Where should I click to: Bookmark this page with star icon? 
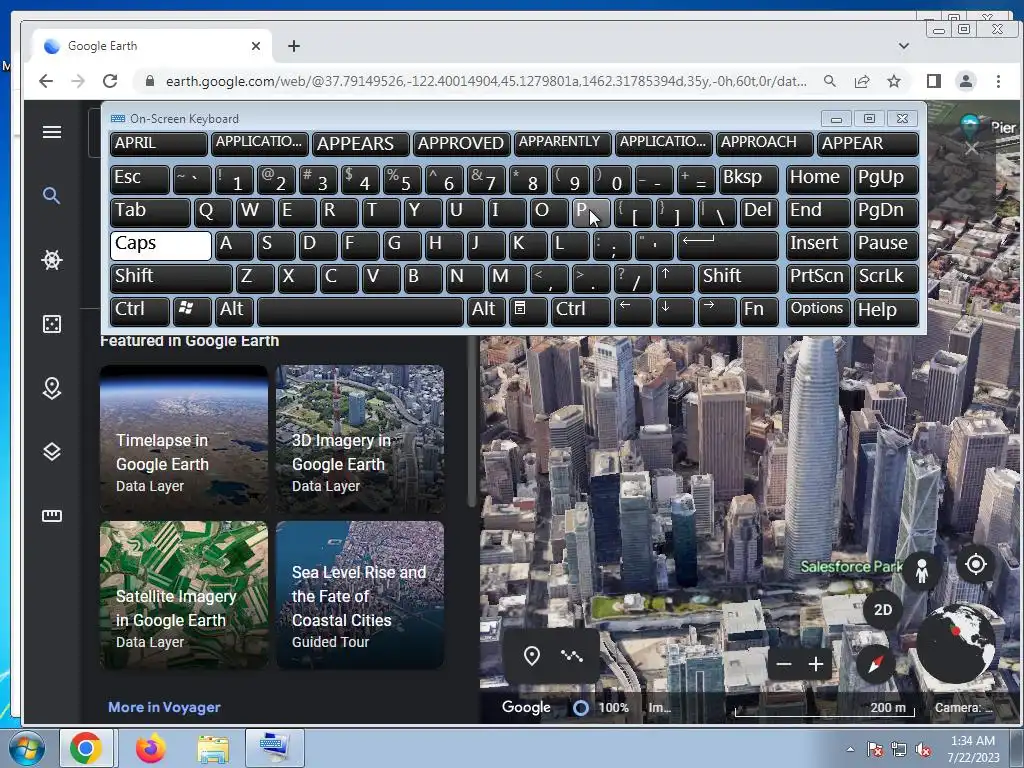pos(894,81)
